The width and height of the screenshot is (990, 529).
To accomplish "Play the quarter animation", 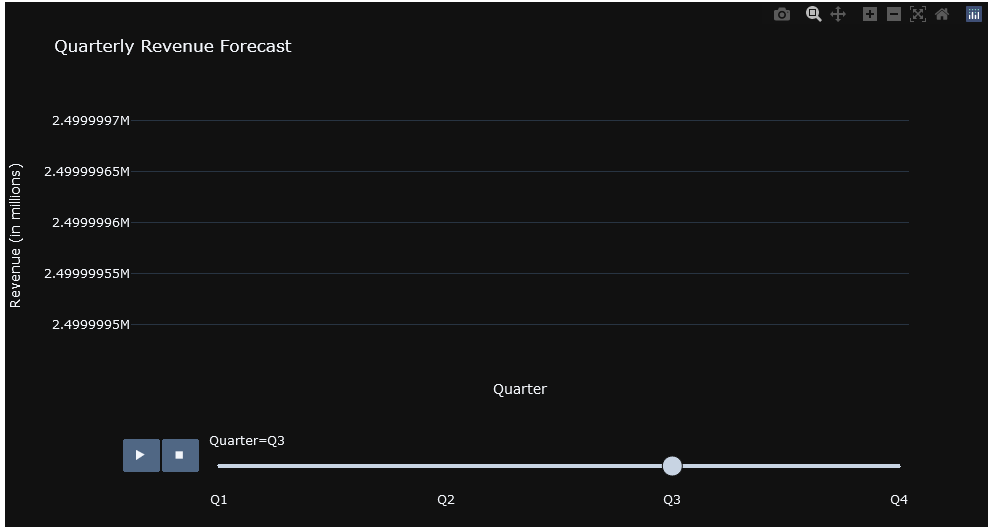I will 141,455.
